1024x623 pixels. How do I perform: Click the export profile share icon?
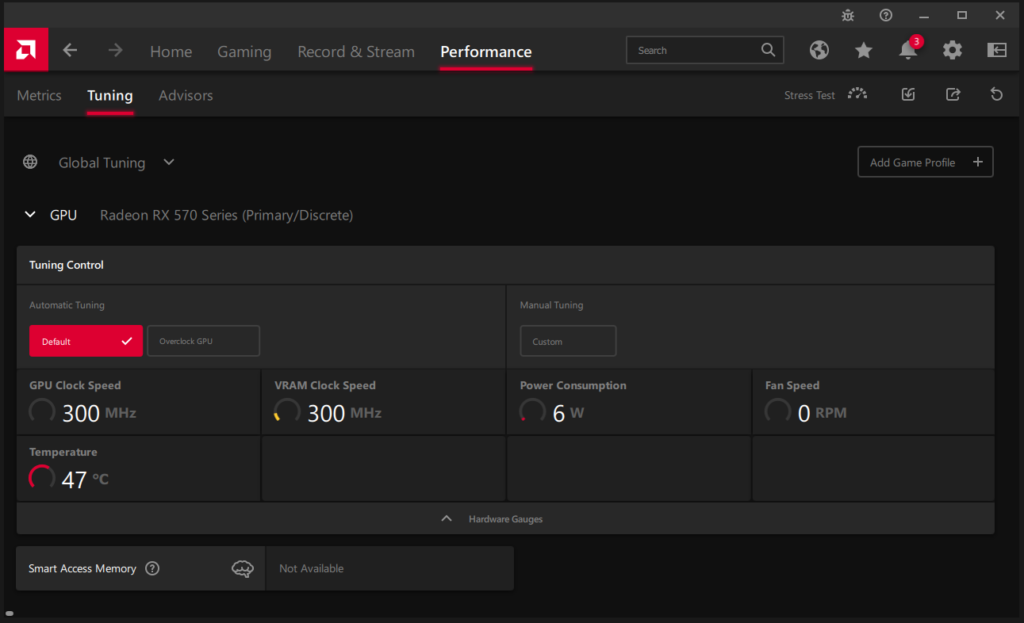[x=953, y=95]
